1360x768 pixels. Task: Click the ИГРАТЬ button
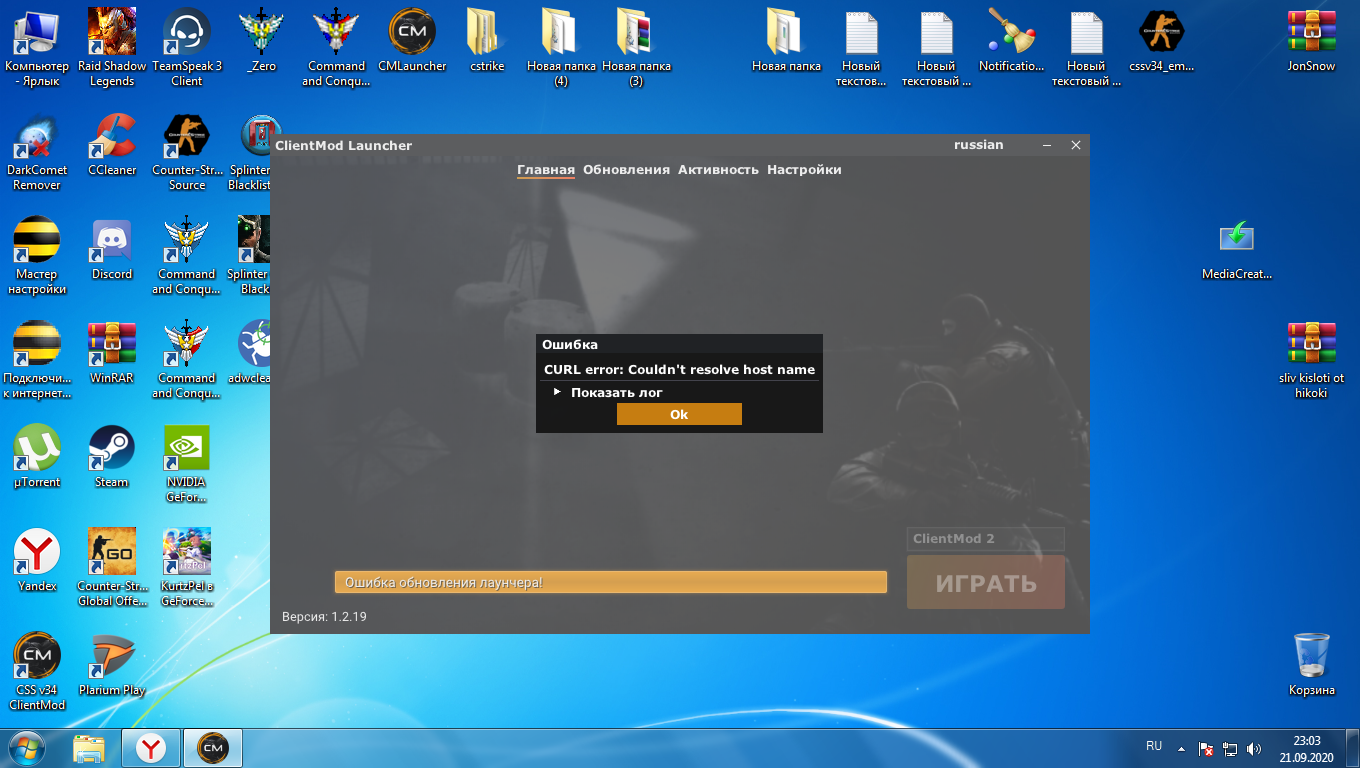tap(986, 583)
